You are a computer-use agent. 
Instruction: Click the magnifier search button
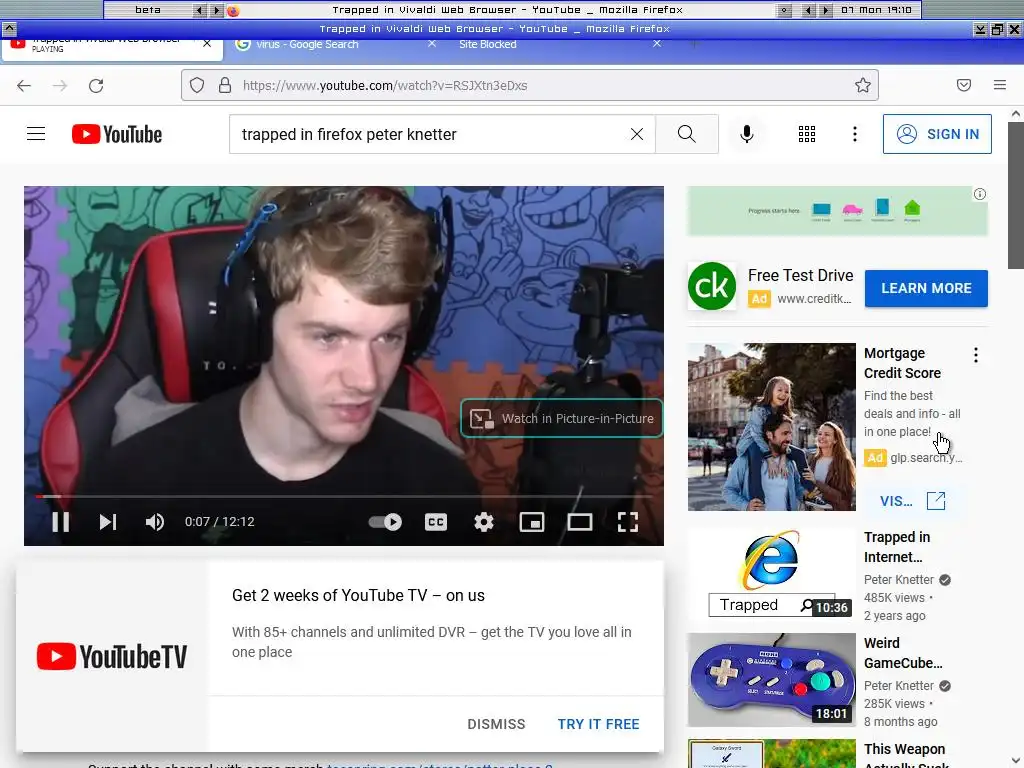(x=686, y=134)
